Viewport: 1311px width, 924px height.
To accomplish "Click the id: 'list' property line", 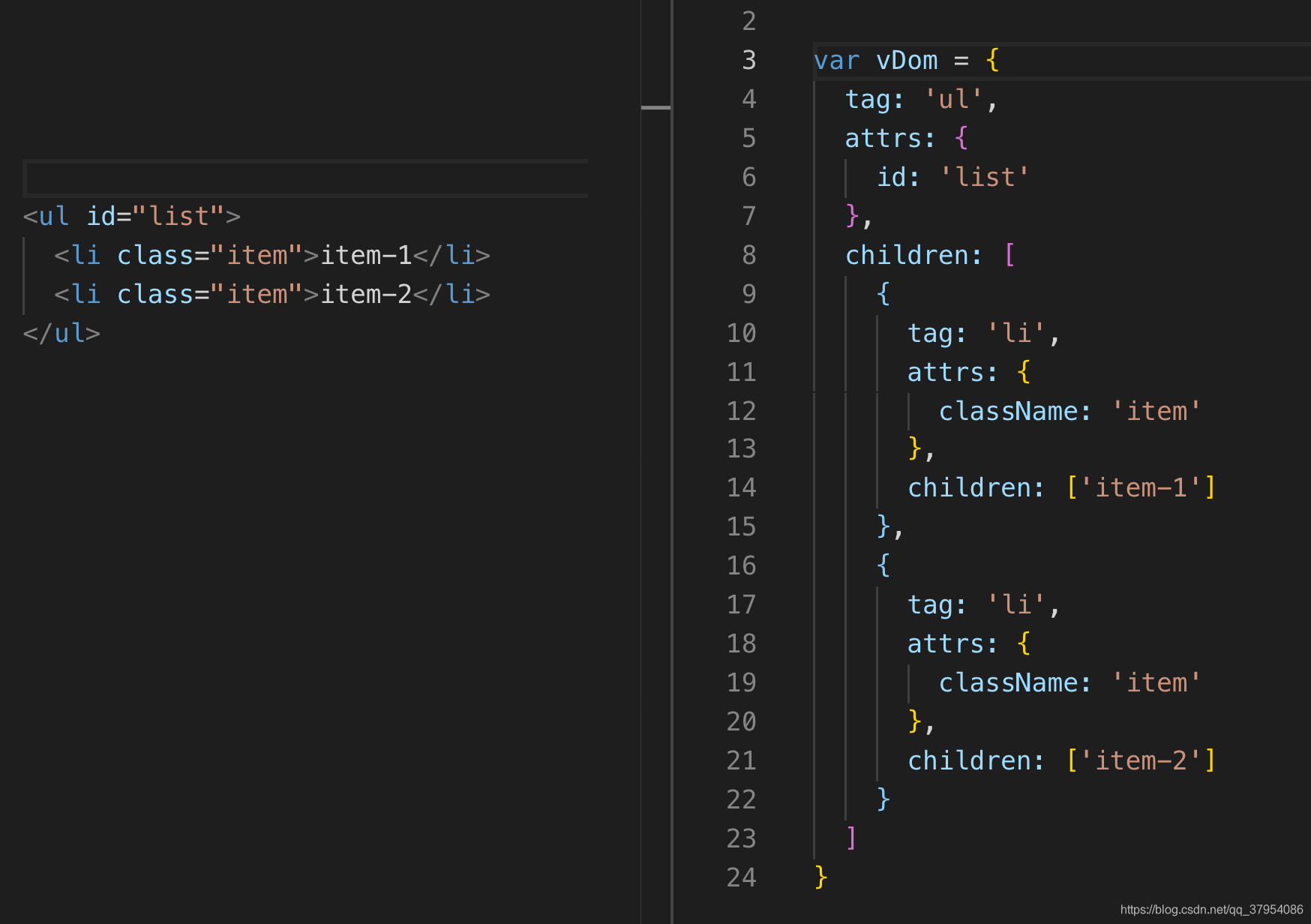I will [x=952, y=177].
